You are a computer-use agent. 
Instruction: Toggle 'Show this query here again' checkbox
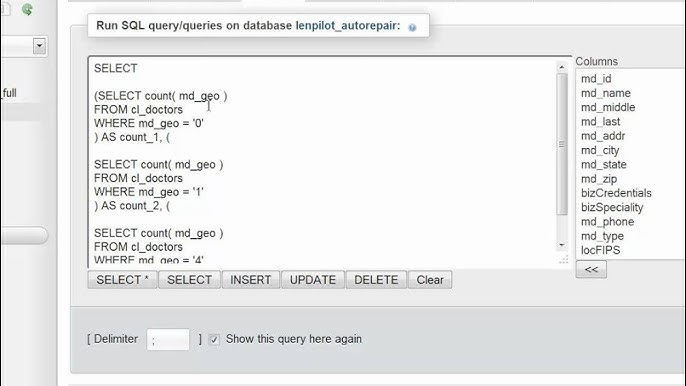[214, 339]
